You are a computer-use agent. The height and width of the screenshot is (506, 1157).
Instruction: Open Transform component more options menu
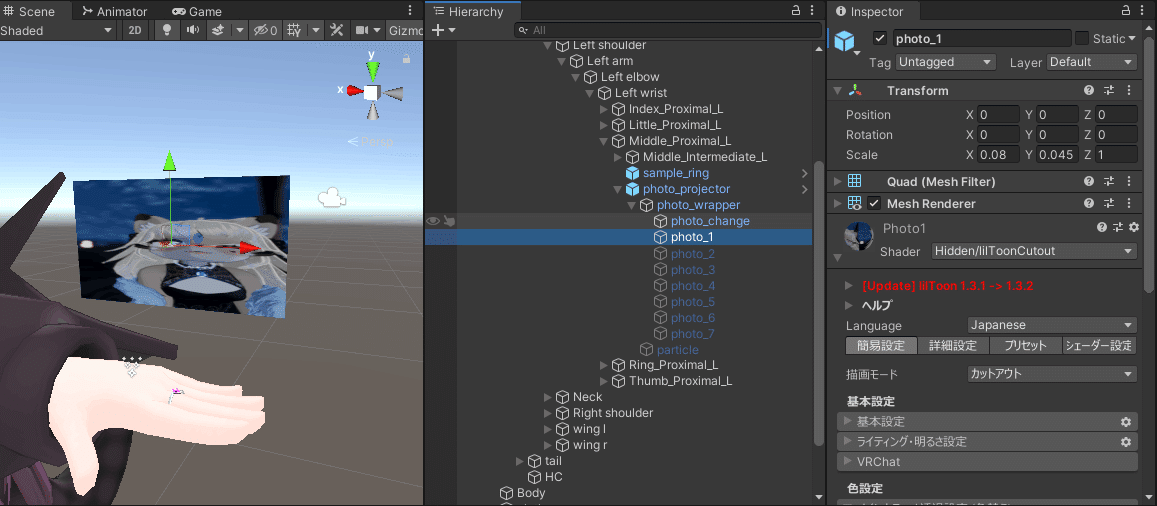(1128, 90)
